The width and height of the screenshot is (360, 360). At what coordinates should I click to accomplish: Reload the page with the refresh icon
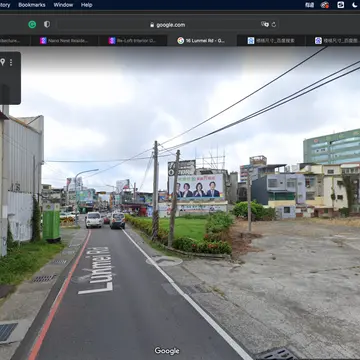point(274,24)
